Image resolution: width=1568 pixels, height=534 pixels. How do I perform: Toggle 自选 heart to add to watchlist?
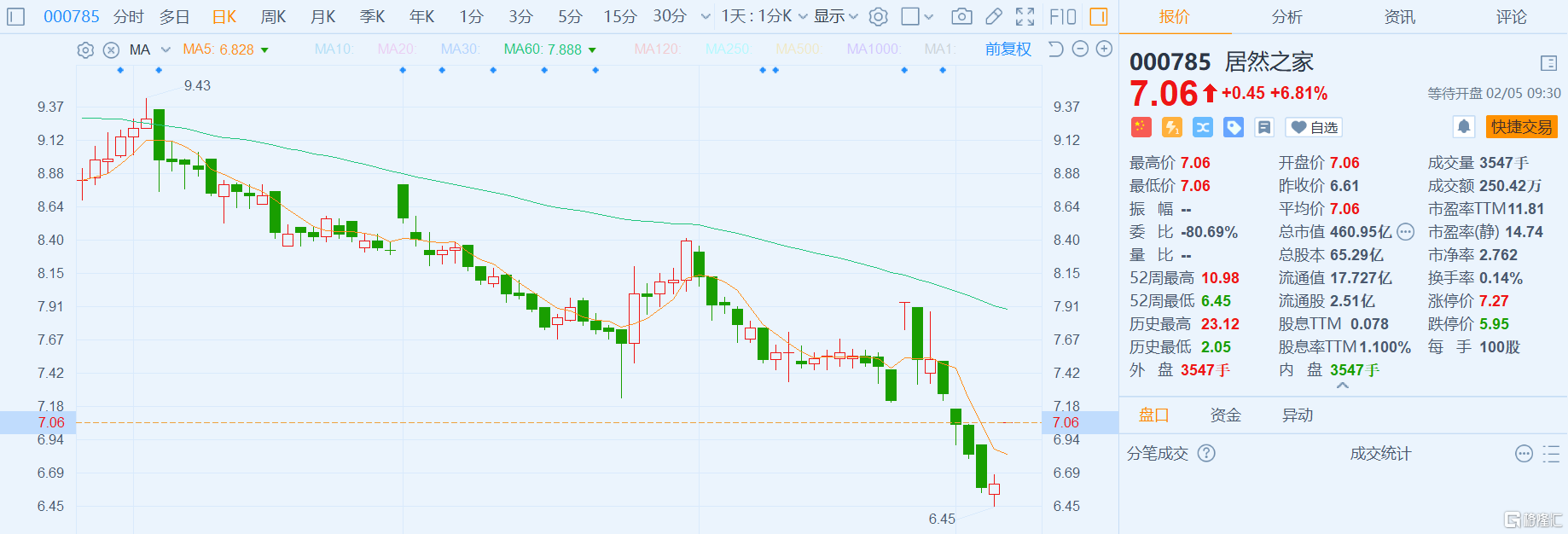1314,127
